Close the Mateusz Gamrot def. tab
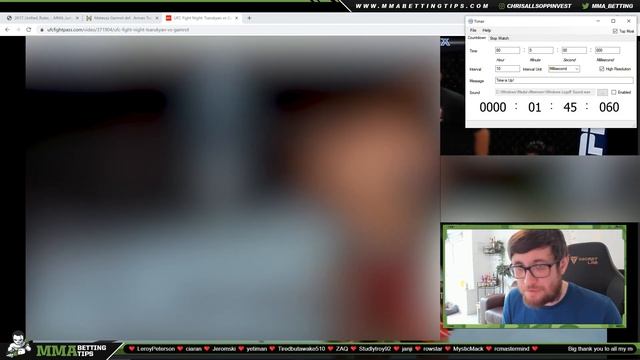The width and height of the screenshot is (640, 360). coord(157,18)
